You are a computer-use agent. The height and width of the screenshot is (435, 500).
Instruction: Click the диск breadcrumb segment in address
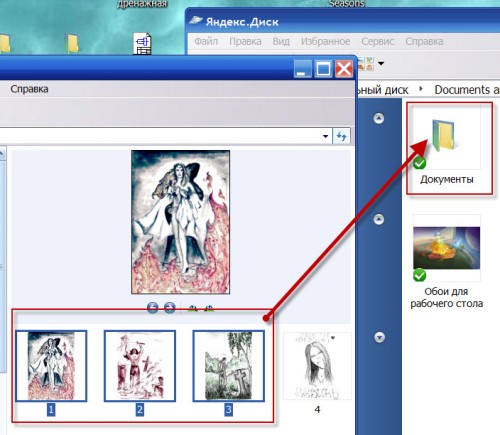pyautogui.click(x=383, y=89)
